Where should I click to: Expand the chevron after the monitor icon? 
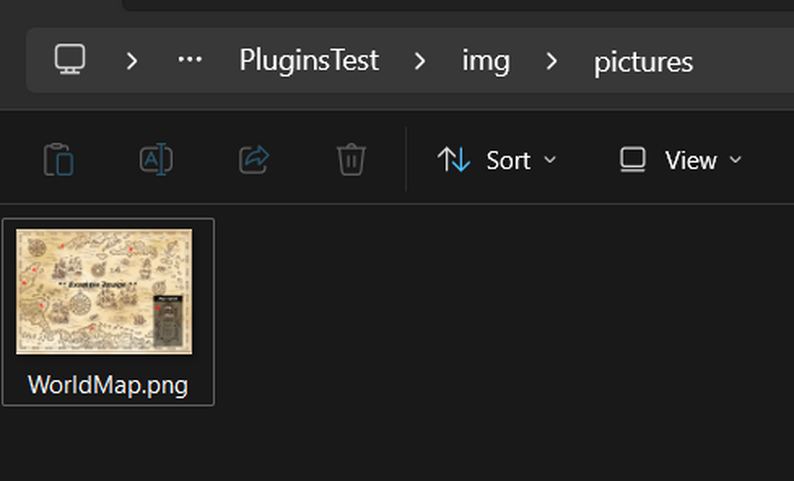(x=132, y=60)
